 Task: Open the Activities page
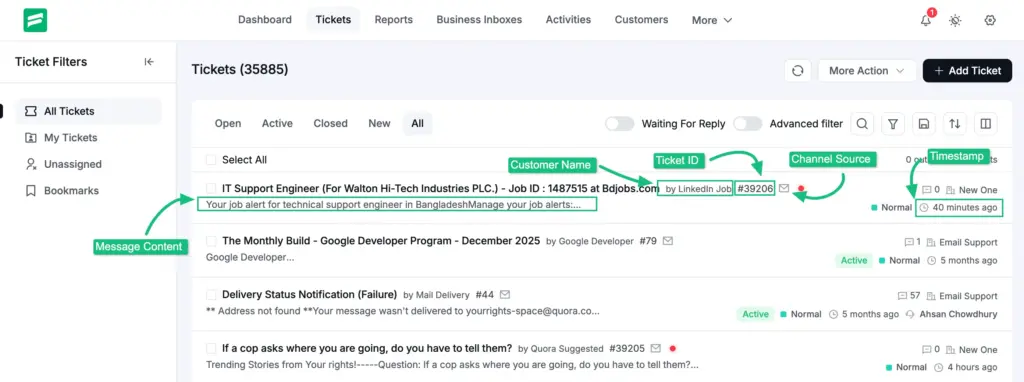pyautogui.click(x=568, y=20)
